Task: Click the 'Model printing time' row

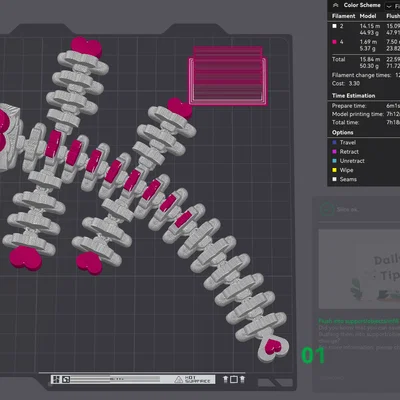Action: pyautogui.click(x=366, y=114)
